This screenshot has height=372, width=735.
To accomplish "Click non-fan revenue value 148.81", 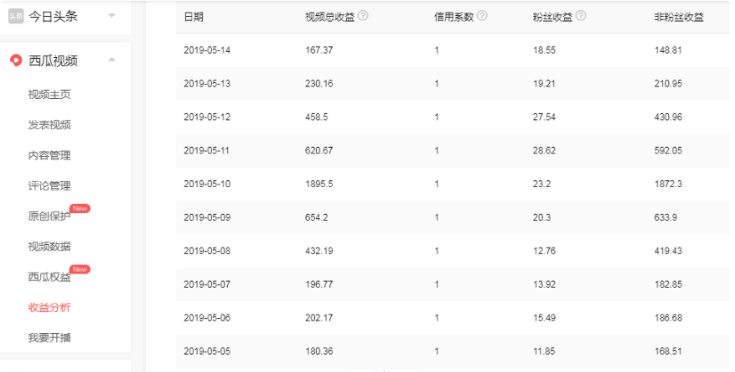I will click(668, 50).
